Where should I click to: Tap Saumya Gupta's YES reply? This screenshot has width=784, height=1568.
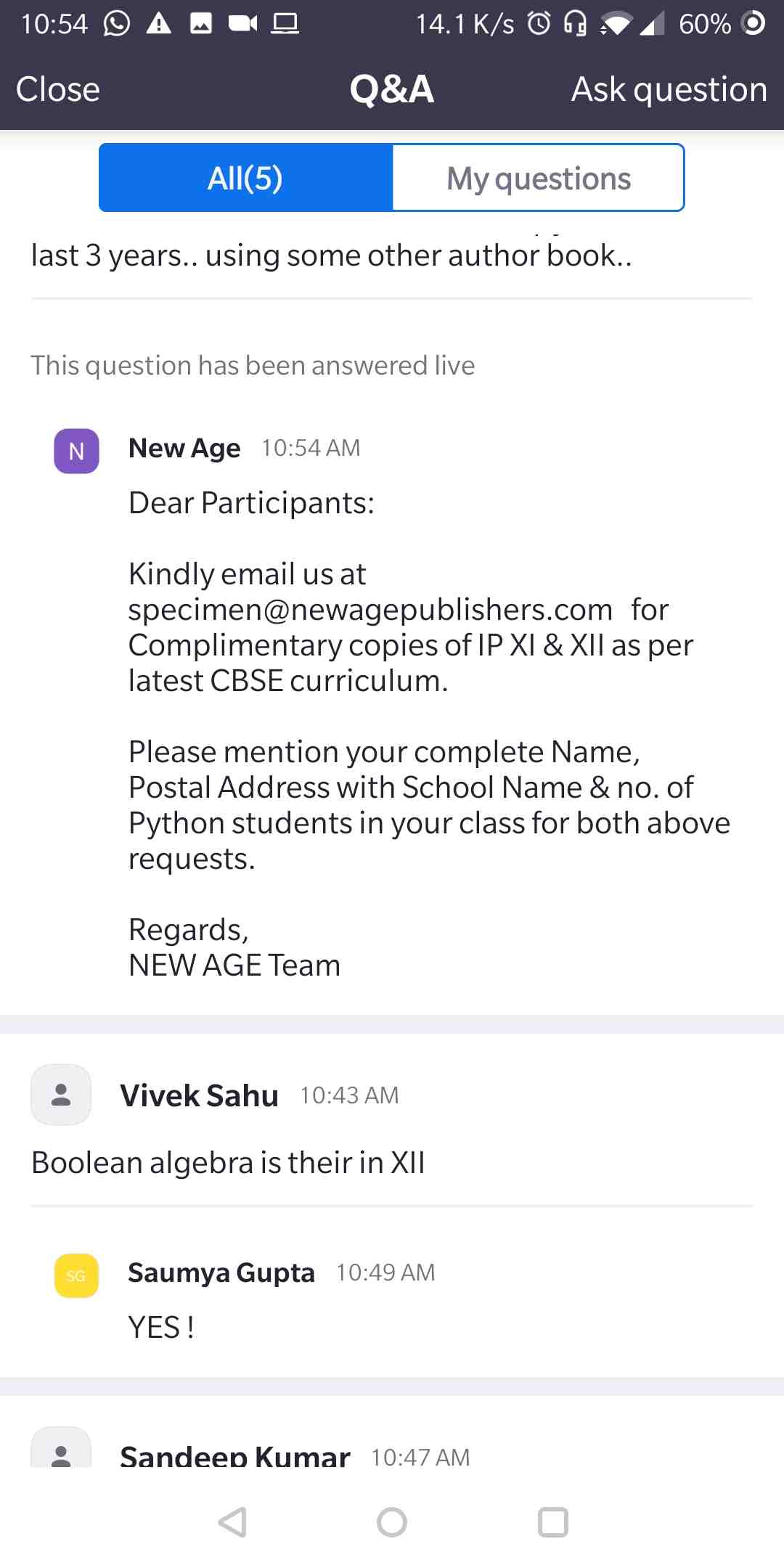(x=161, y=1327)
